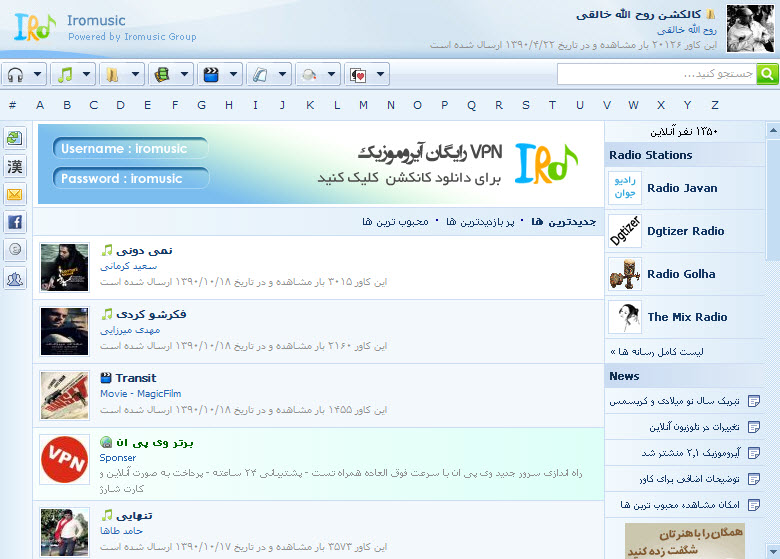Open the تنهایی song title
780x559 pixels.
(134, 515)
